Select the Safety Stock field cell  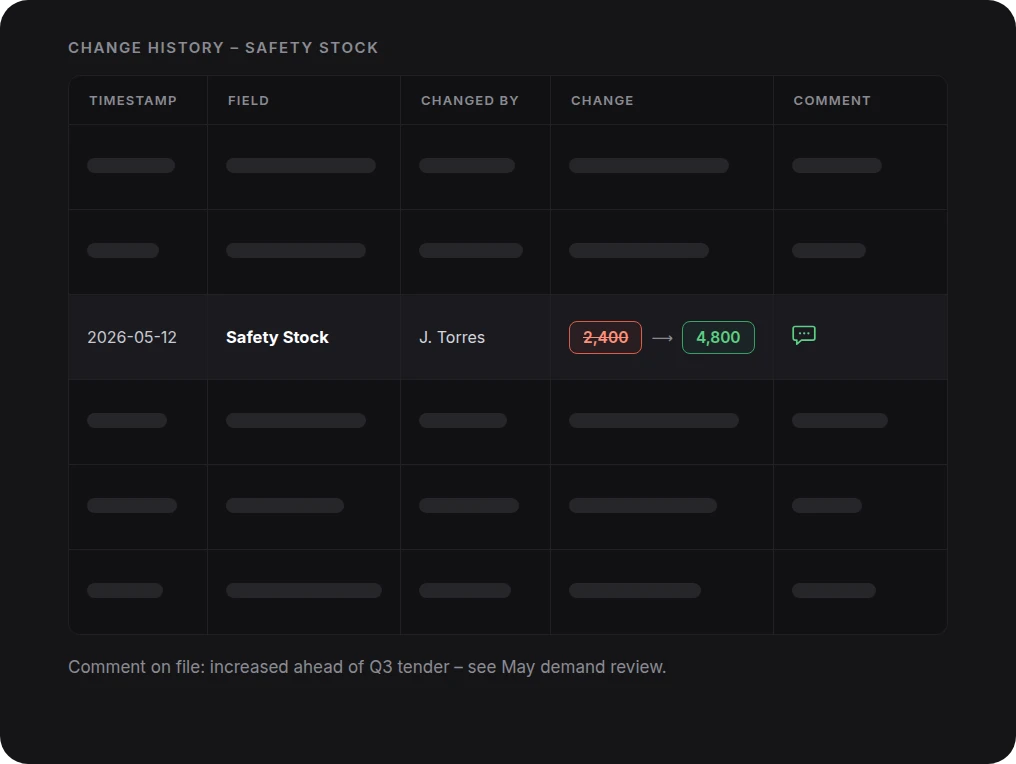[304, 337]
